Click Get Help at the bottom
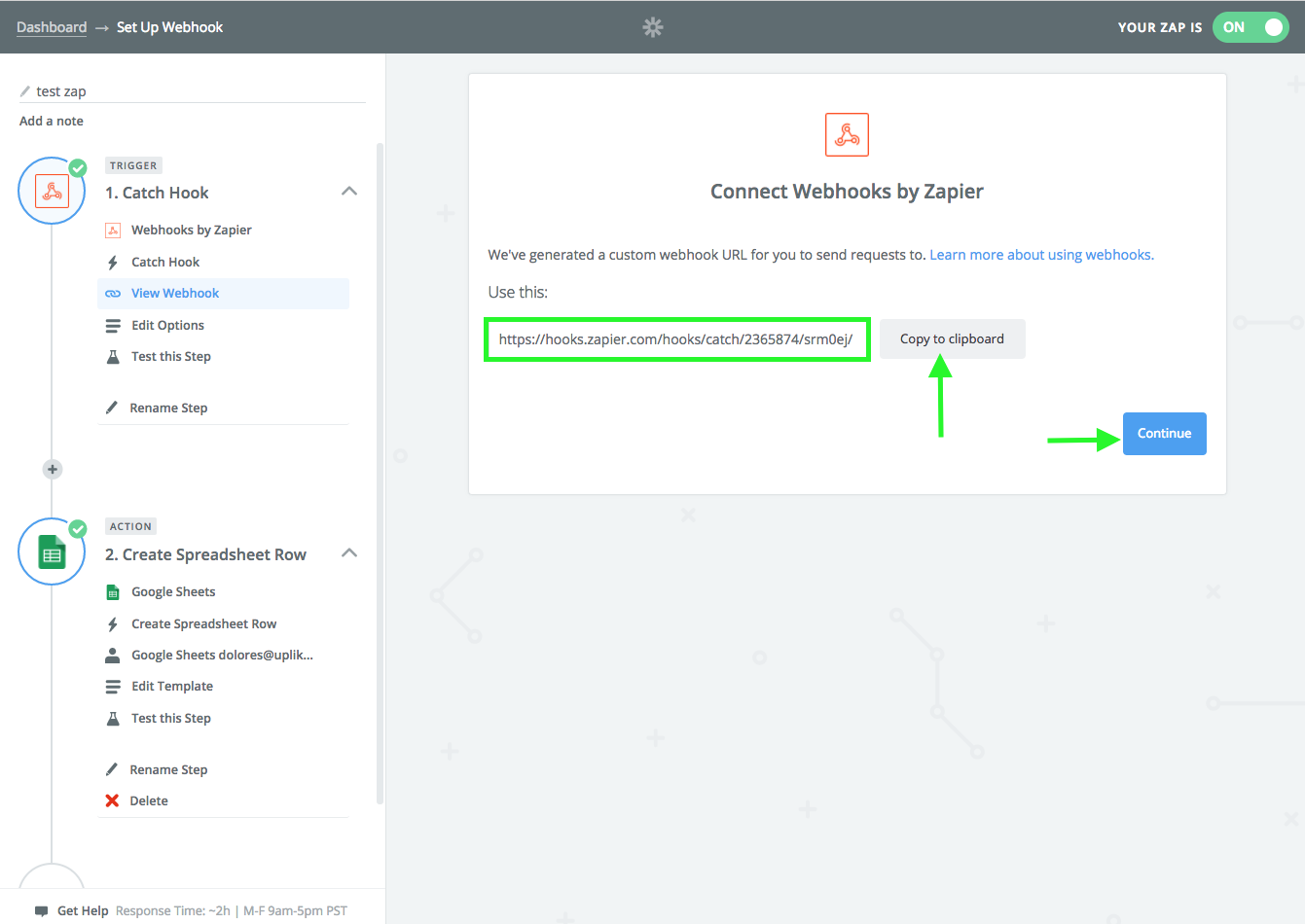The height and width of the screenshot is (924, 1305). pyautogui.click(x=83, y=911)
